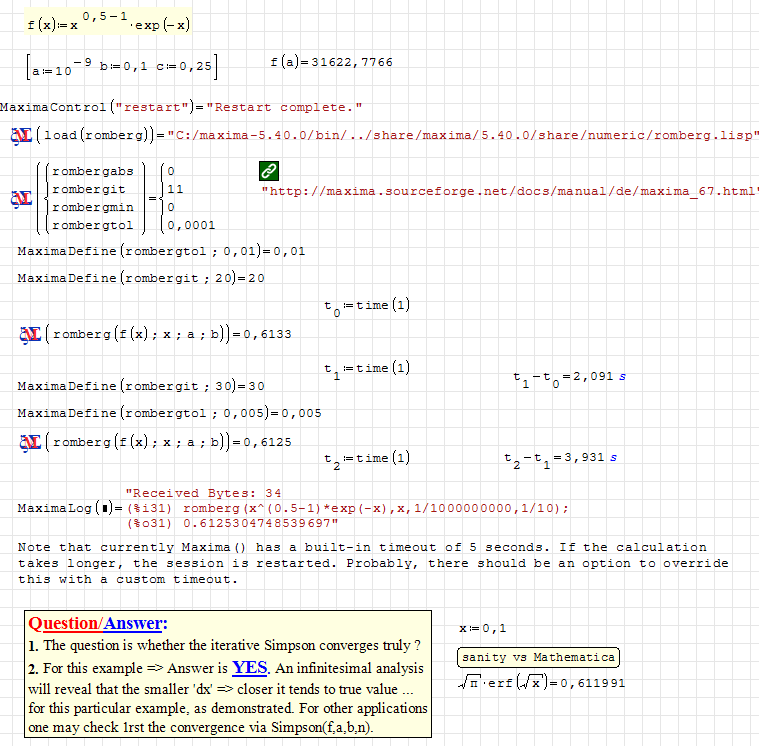Open the maxima.sourceforge.net manual URL
Screen dimensions: 759x746
pos(509,191)
